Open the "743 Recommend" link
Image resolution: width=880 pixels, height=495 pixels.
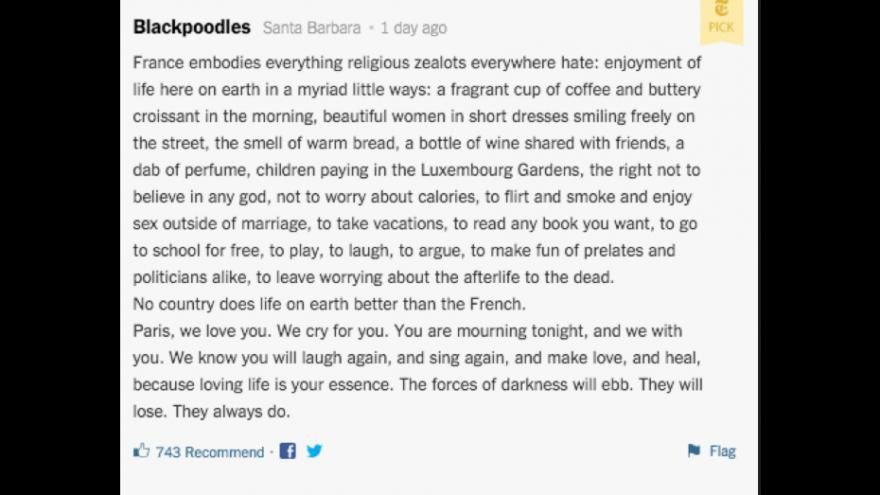[x=210, y=452]
